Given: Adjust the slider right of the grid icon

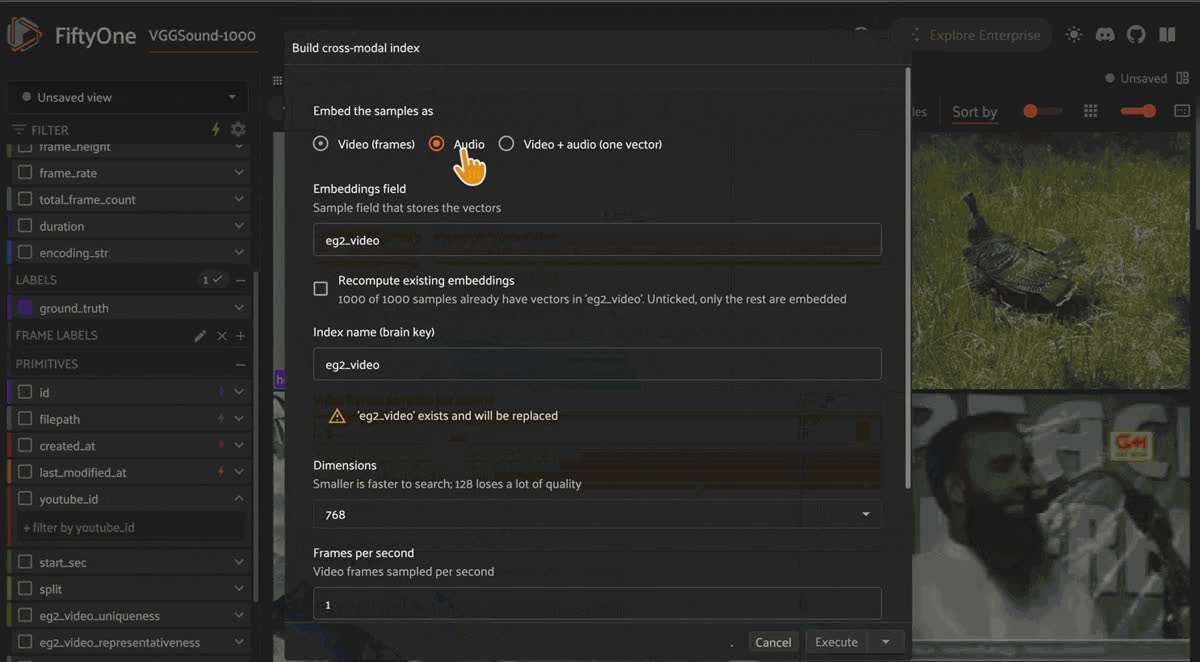Looking at the screenshot, I should click(x=1139, y=111).
